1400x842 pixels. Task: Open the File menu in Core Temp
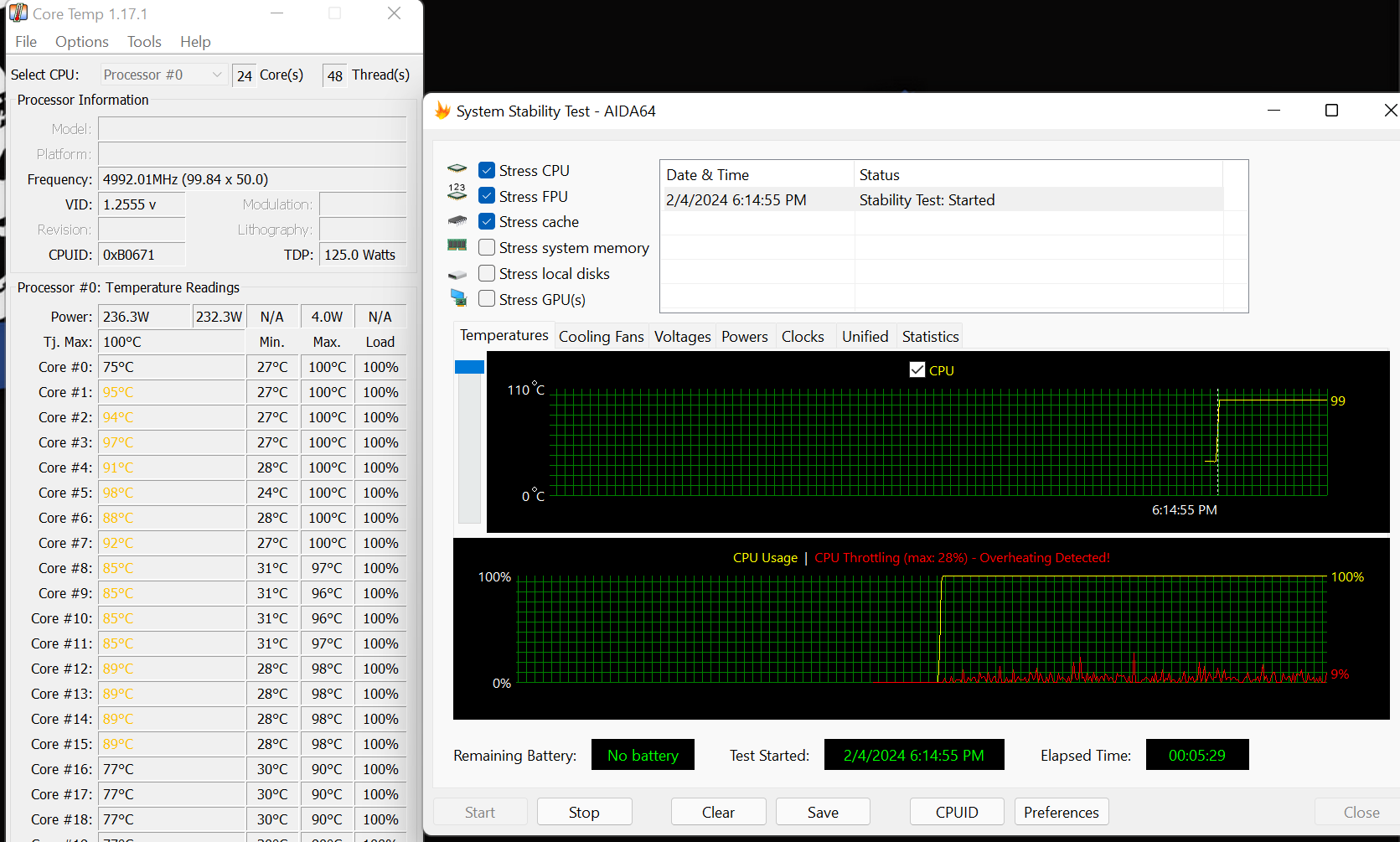click(x=26, y=42)
